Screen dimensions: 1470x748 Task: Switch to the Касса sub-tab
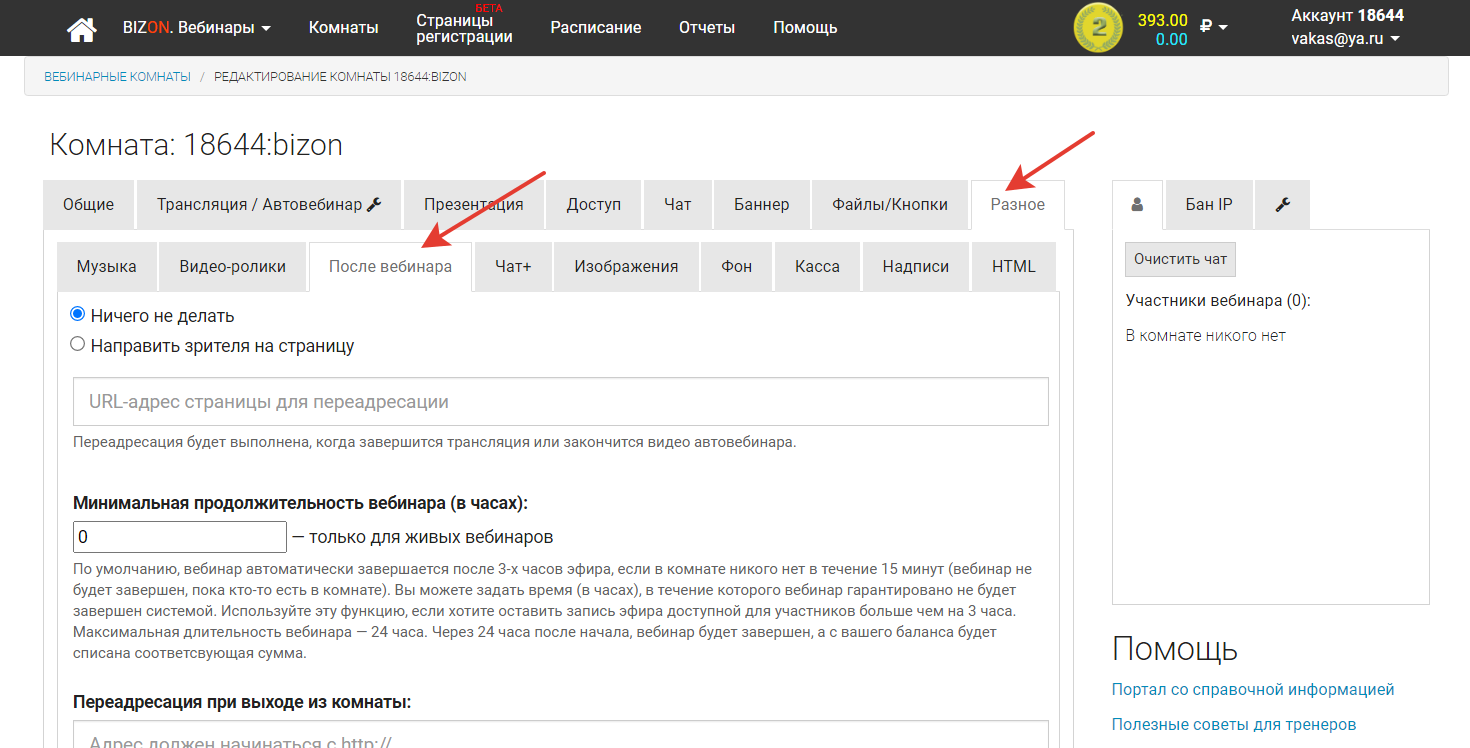tap(817, 267)
